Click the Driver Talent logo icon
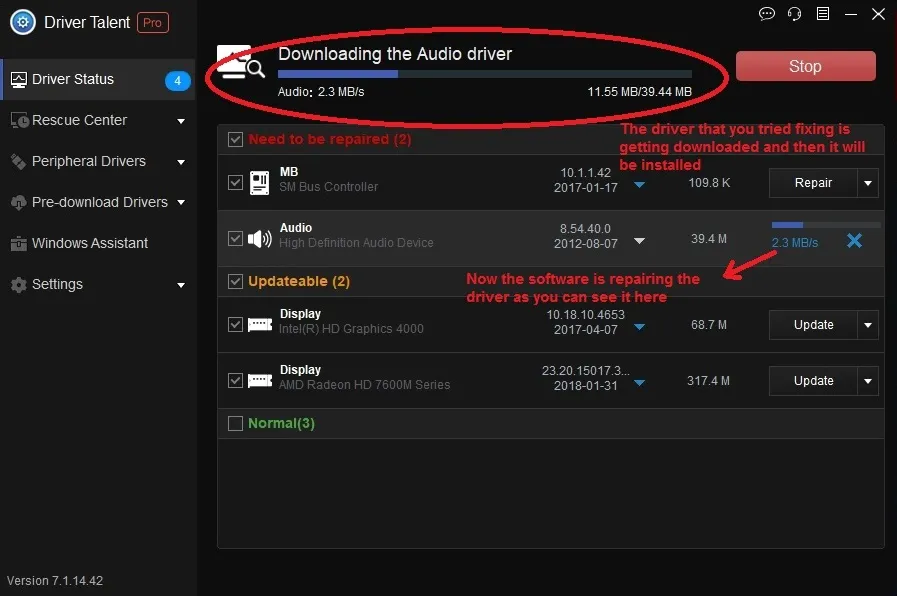 23,22
